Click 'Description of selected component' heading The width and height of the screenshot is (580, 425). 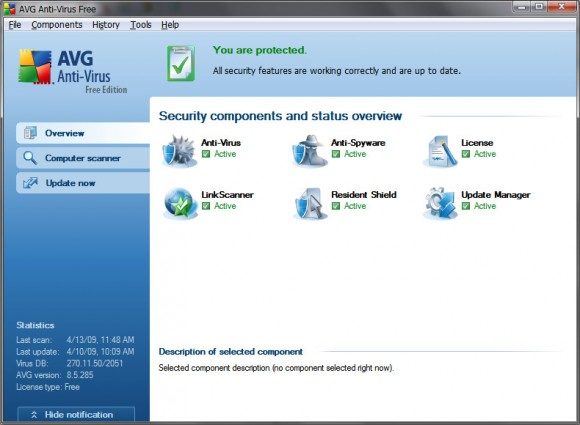coord(231,351)
